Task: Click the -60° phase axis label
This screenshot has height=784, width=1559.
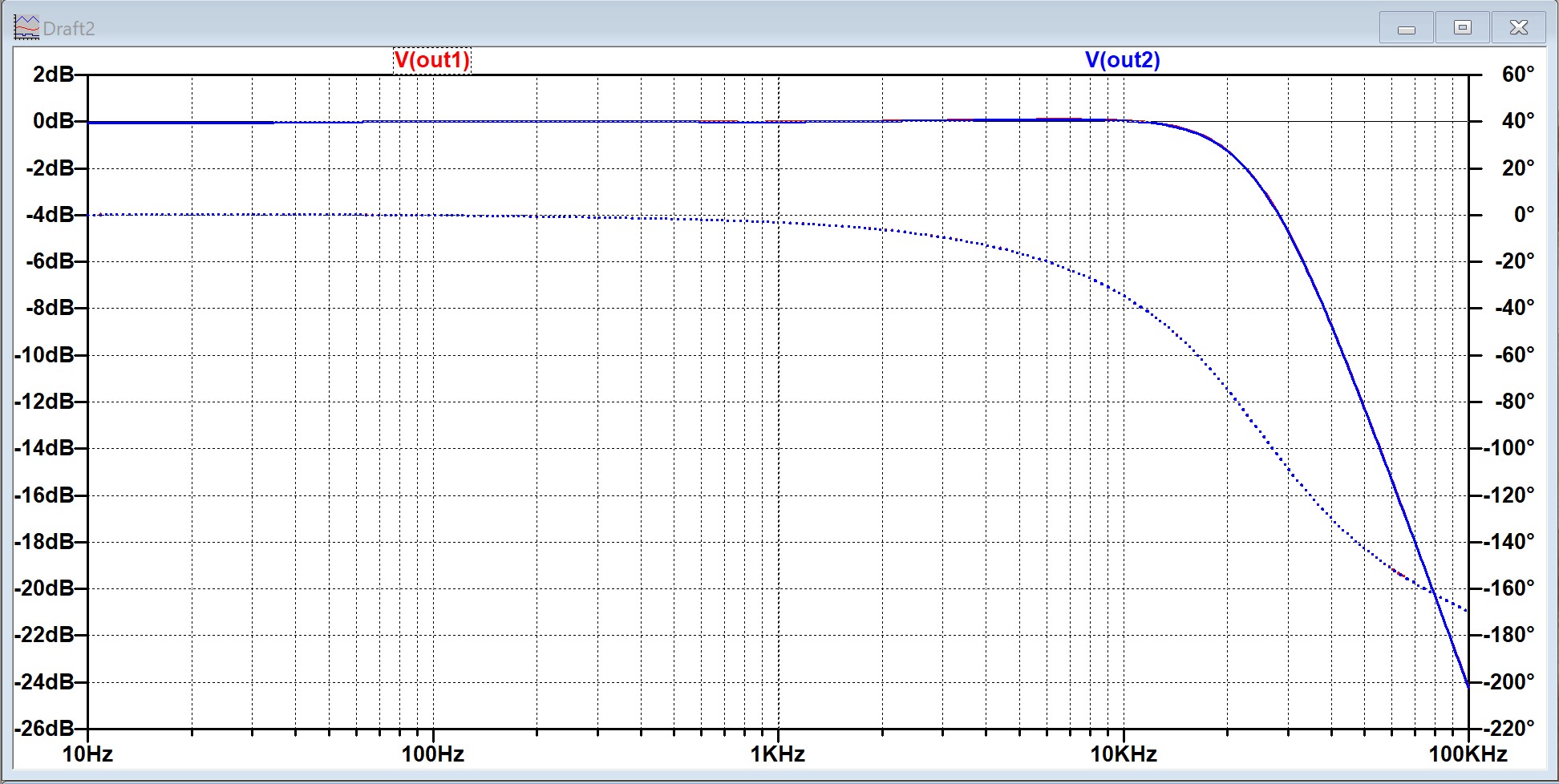Action: (x=1515, y=355)
